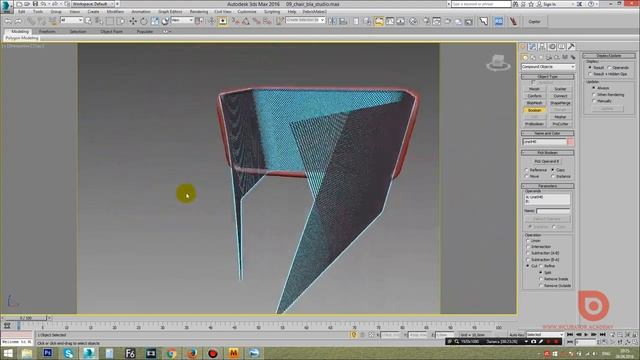The width and height of the screenshot is (640, 360).
Task: Collapse the Parameters rollout
Action: tap(547, 186)
